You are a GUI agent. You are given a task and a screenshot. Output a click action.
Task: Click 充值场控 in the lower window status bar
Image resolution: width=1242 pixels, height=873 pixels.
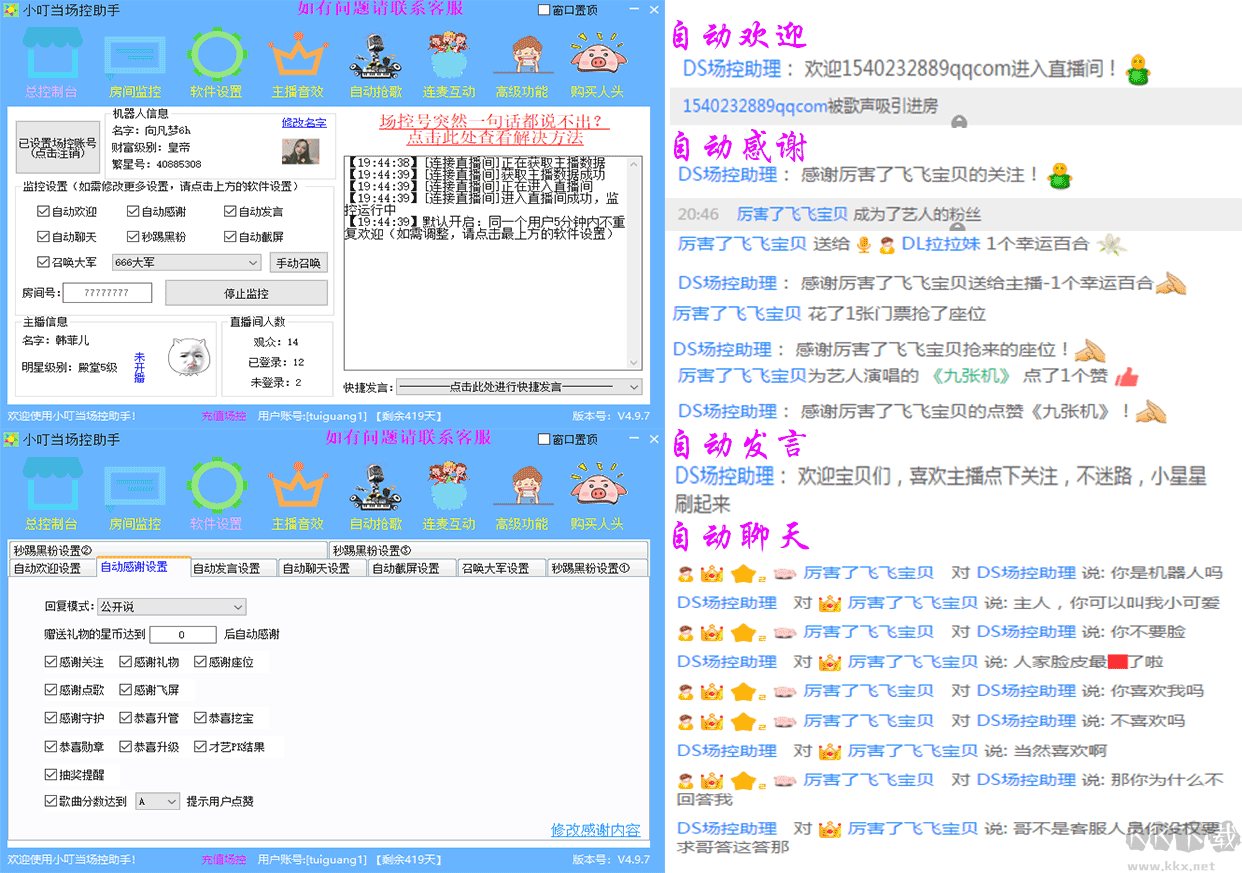tap(224, 859)
